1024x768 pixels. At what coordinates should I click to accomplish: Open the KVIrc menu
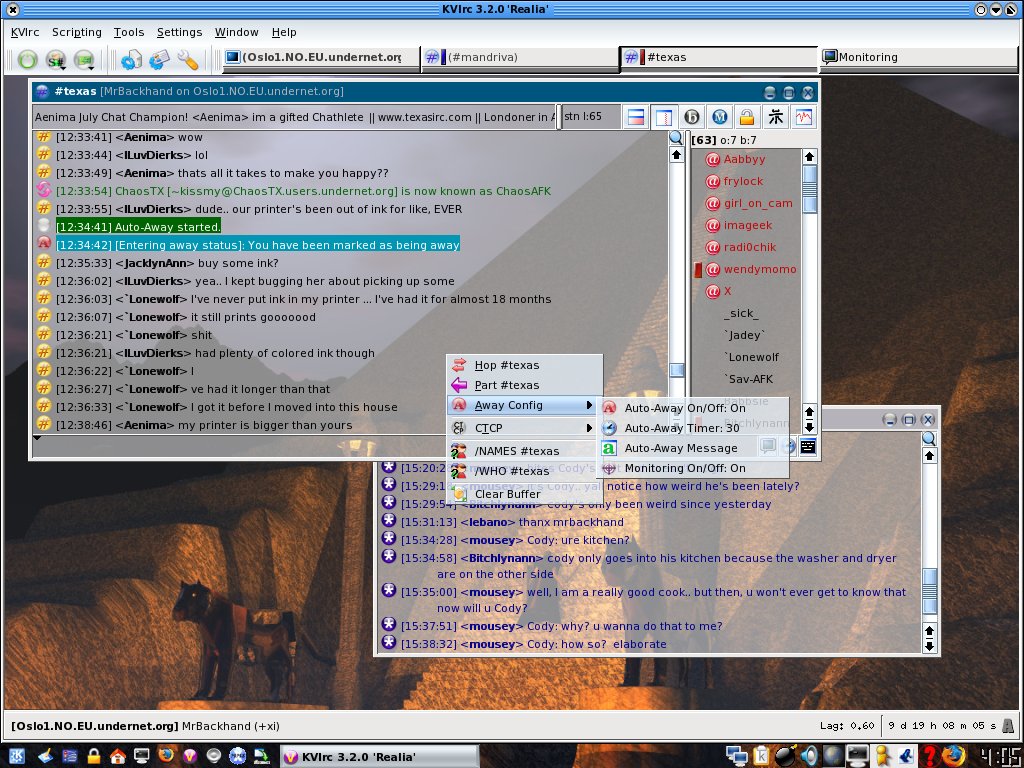coord(25,32)
